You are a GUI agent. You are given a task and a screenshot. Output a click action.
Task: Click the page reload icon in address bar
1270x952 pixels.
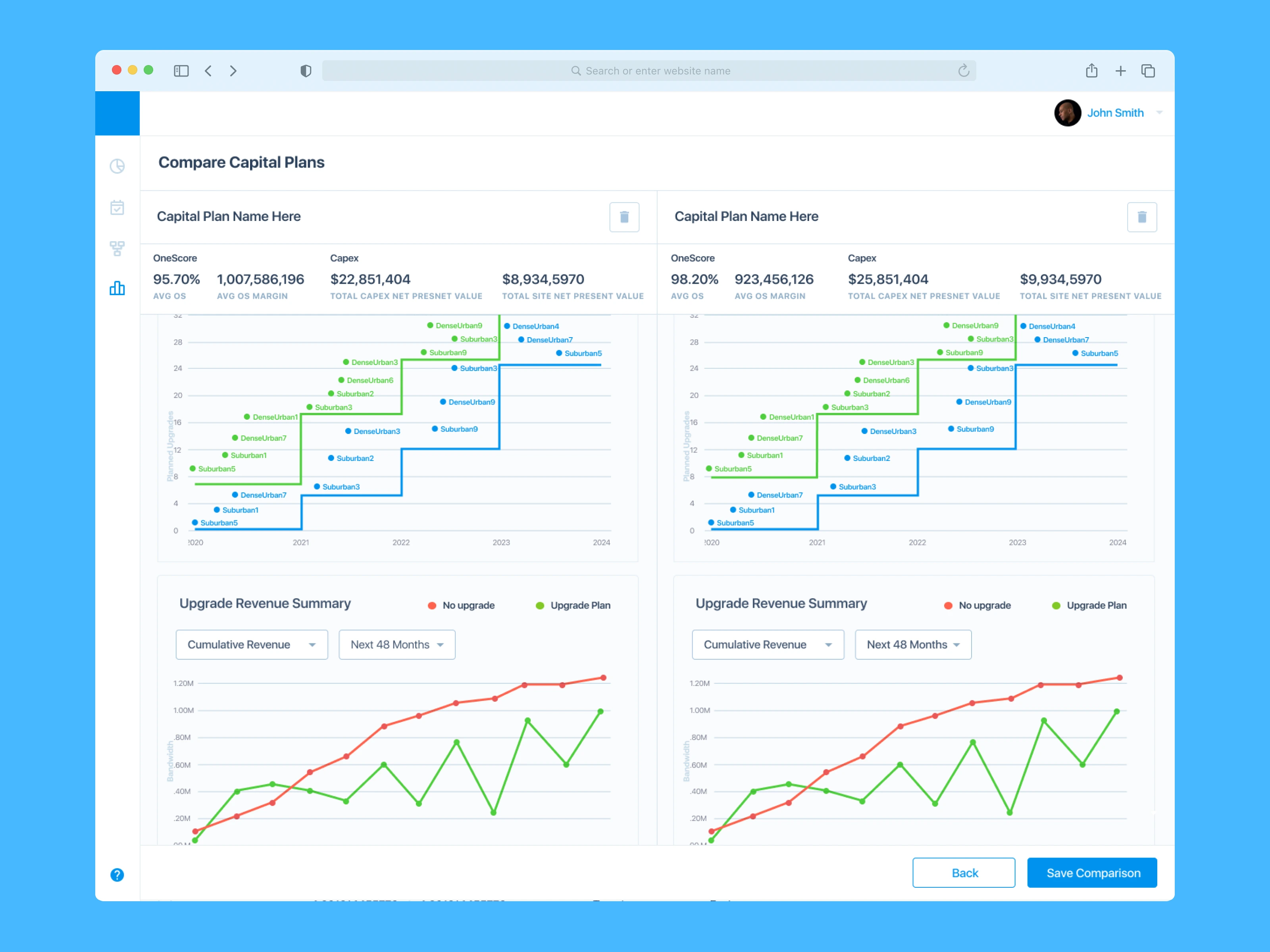[963, 71]
